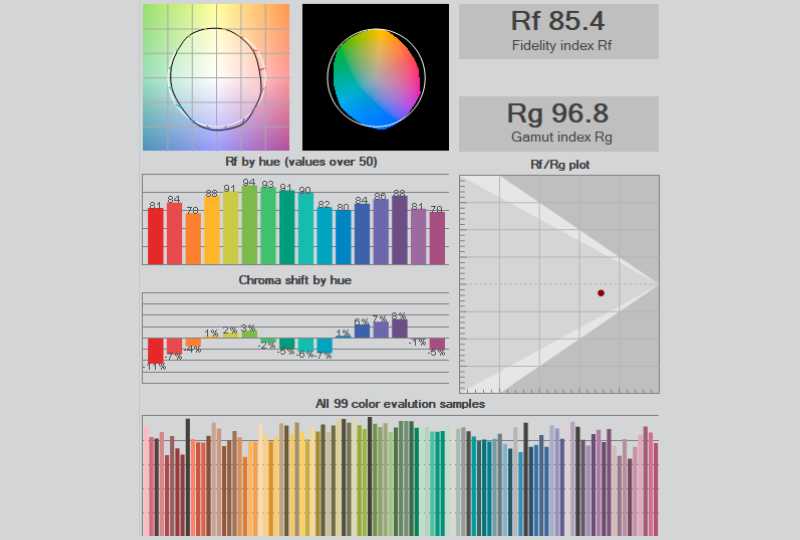Image resolution: width=800 pixels, height=540 pixels.
Task: Pick the blue Rf bar labeled 80
Action: pyautogui.click(x=343, y=236)
